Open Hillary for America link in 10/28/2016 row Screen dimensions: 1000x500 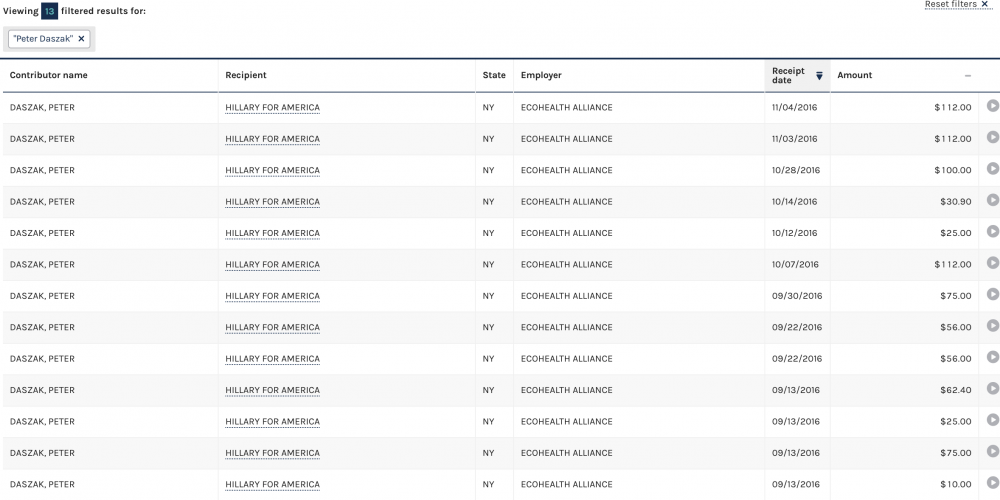(x=272, y=171)
